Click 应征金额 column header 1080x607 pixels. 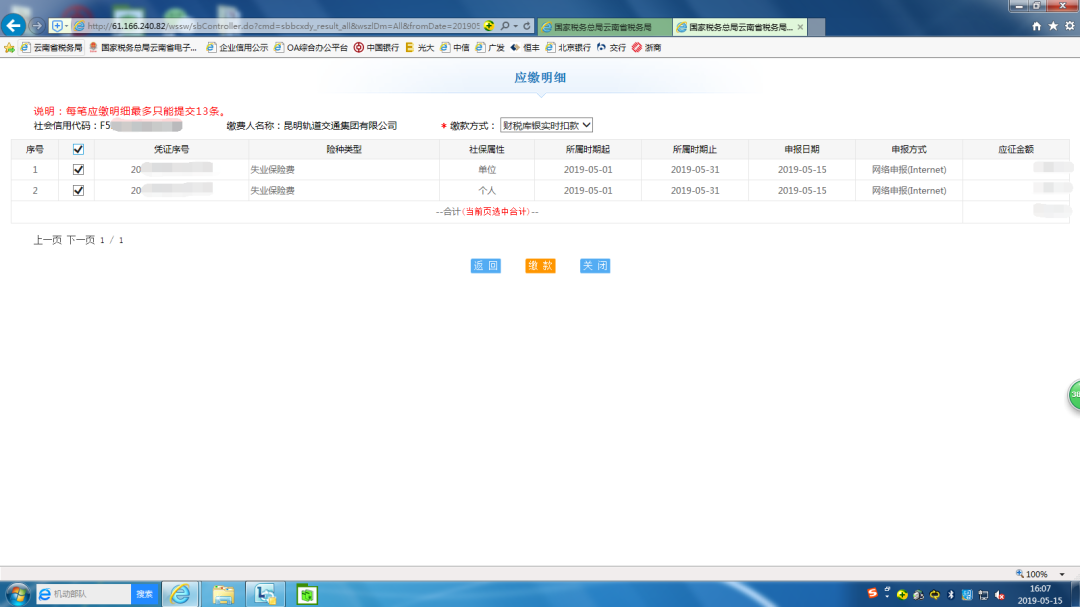pos(1016,149)
